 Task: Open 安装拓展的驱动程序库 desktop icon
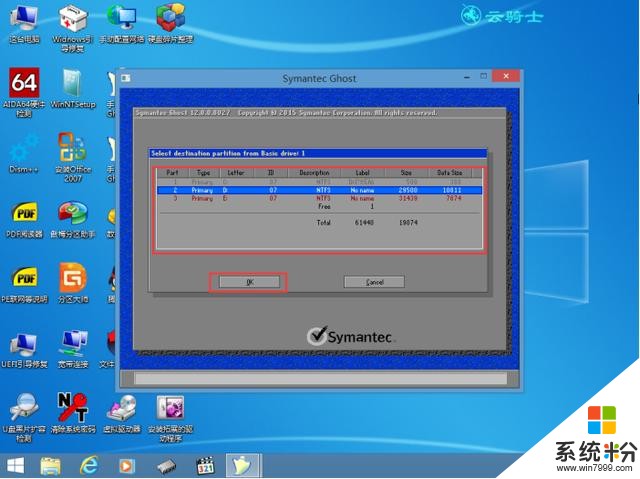pos(170,419)
